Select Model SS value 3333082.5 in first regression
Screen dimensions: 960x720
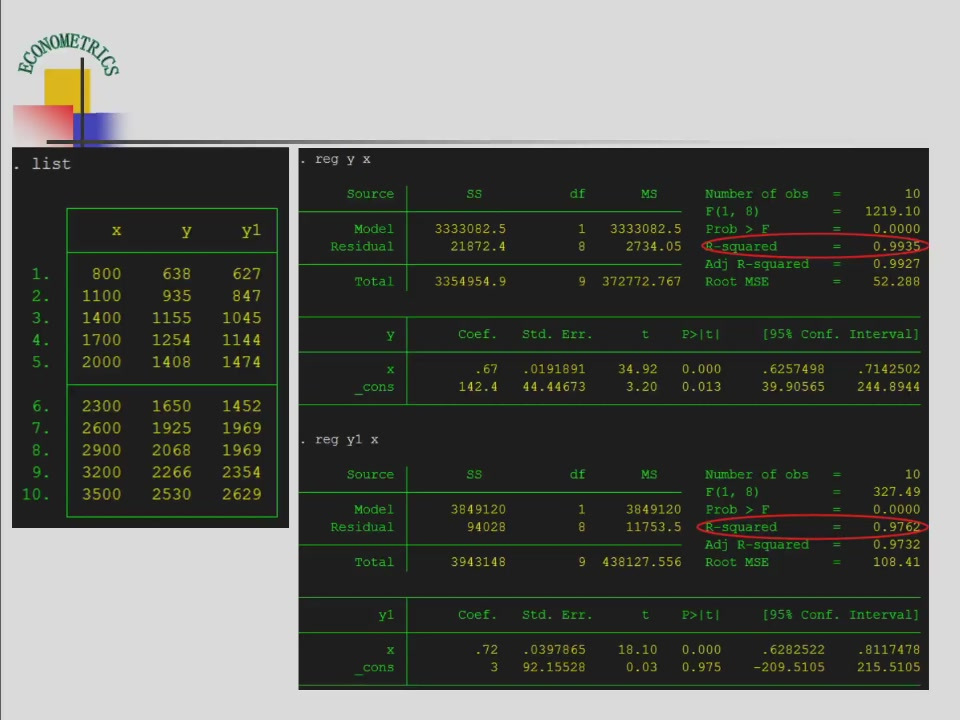pos(470,229)
